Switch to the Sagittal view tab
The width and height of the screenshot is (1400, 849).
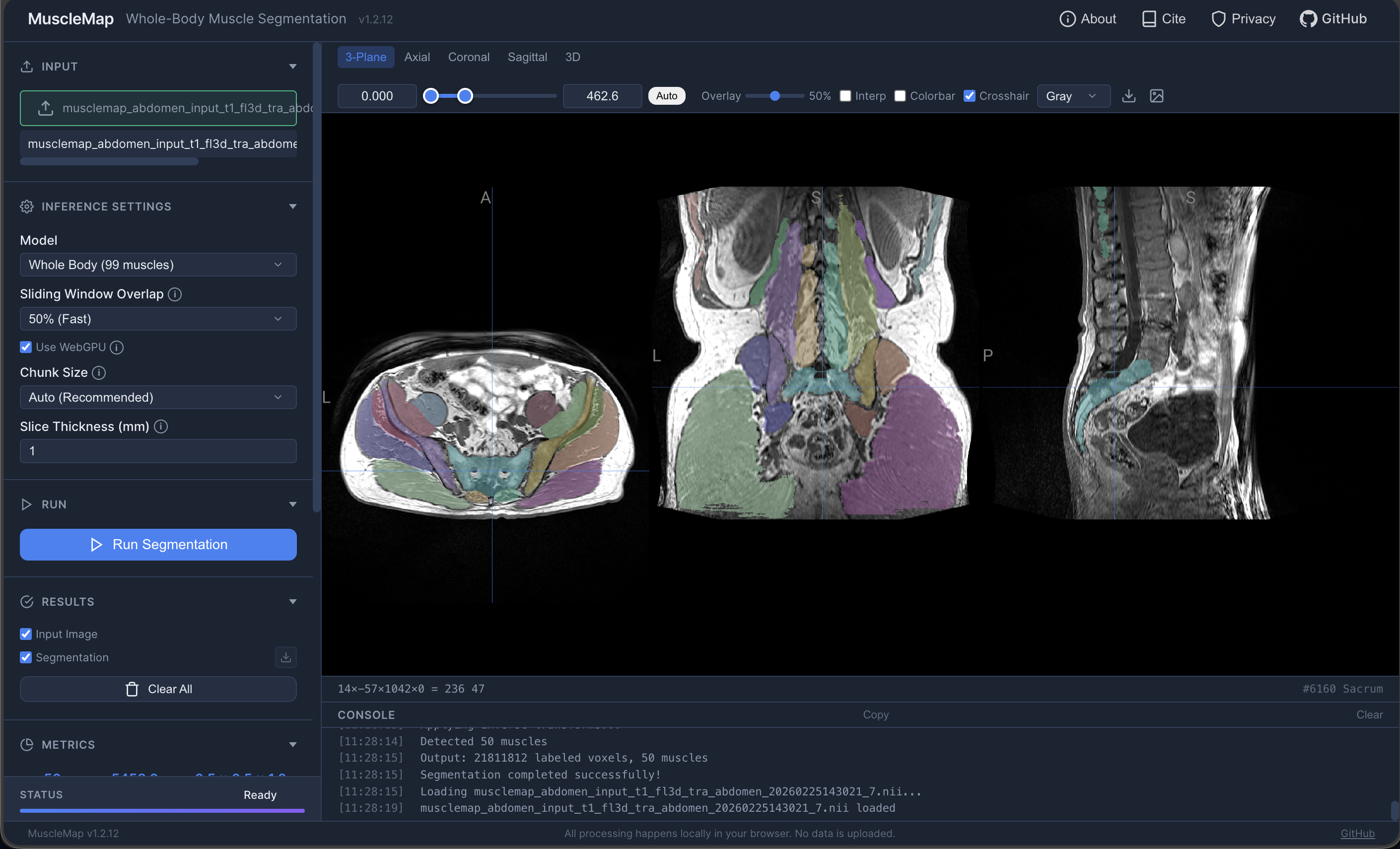click(x=527, y=56)
